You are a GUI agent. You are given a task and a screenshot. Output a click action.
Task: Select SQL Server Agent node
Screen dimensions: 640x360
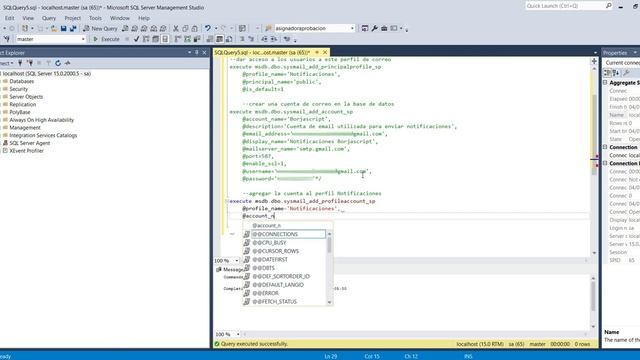tap(30, 143)
